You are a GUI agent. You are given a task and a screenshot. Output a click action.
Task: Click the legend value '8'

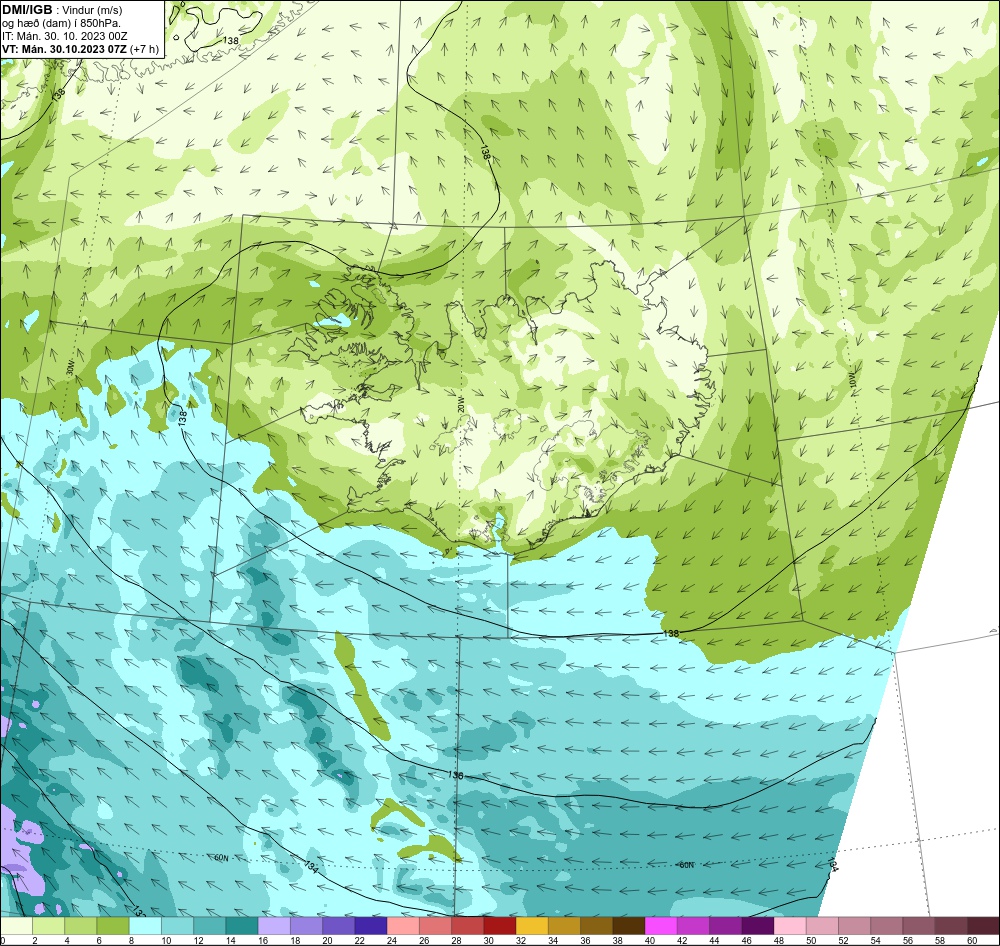tap(131, 940)
